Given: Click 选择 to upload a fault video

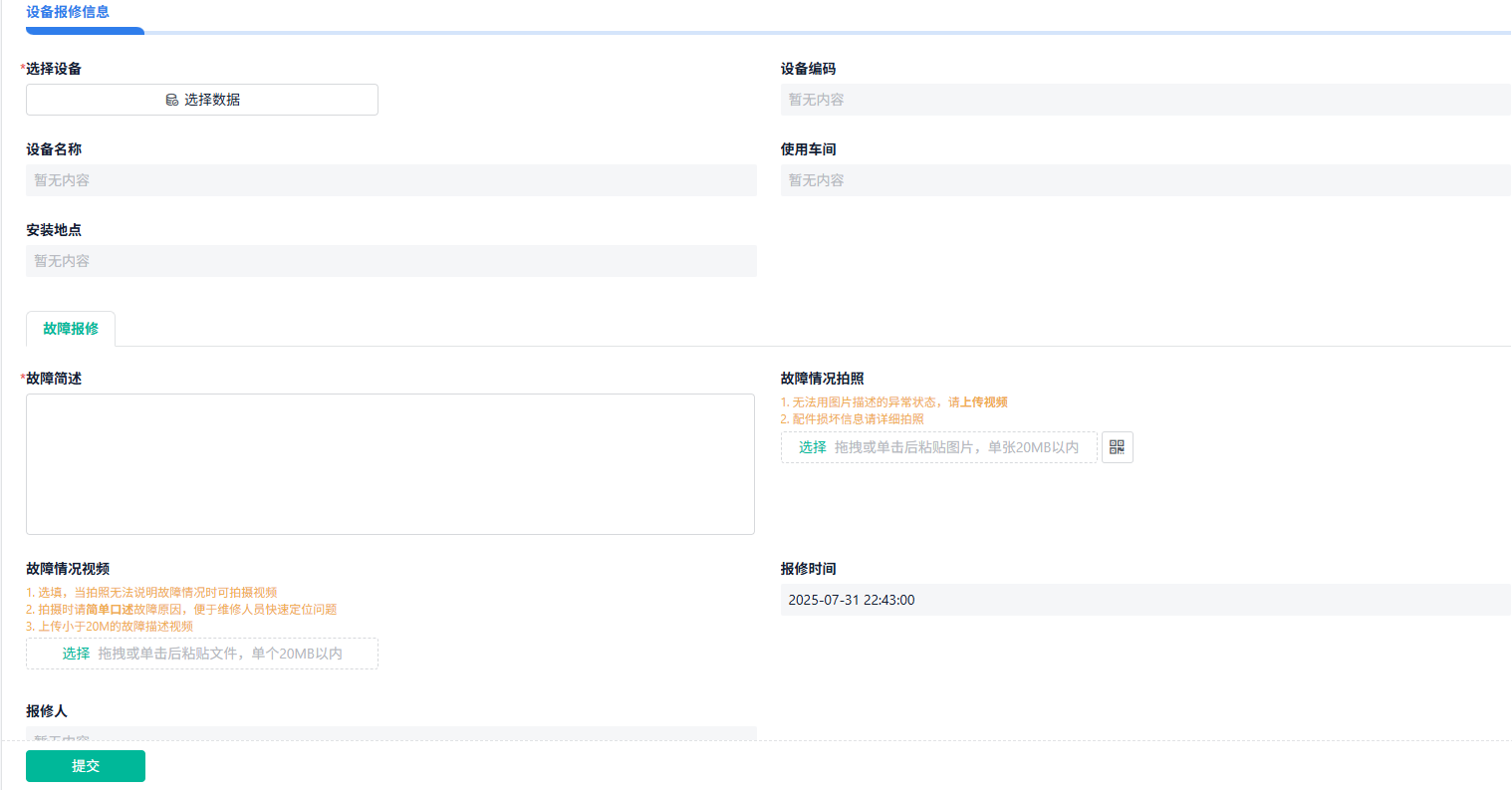Looking at the screenshot, I should (74, 653).
